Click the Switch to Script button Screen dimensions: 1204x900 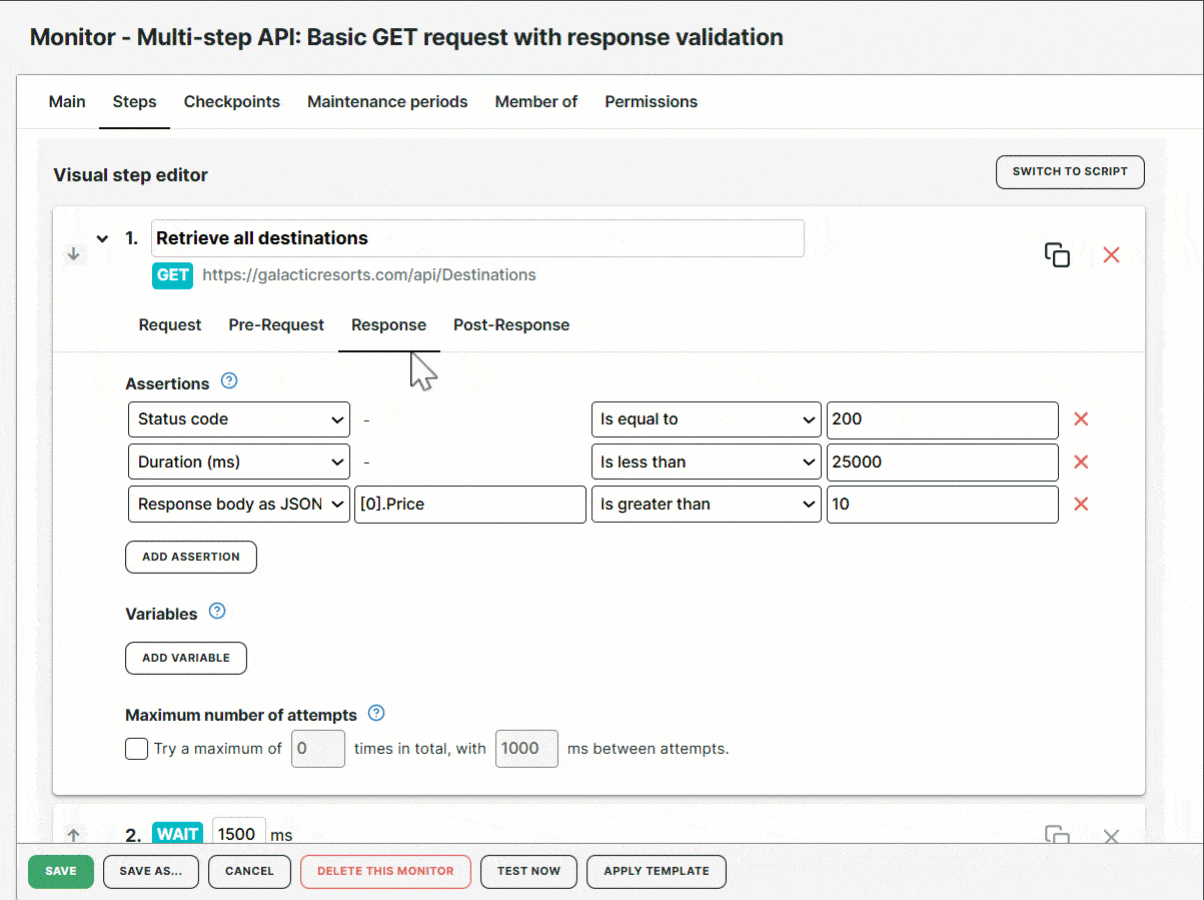[1069, 172]
